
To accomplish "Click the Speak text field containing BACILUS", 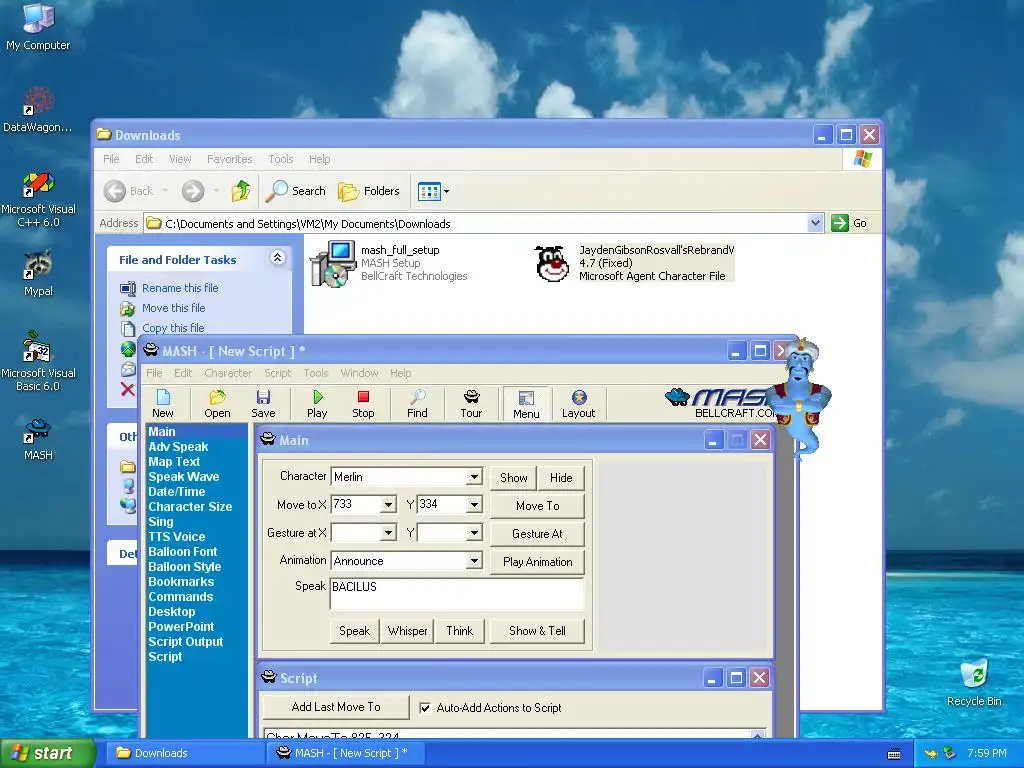I will [x=456, y=594].
